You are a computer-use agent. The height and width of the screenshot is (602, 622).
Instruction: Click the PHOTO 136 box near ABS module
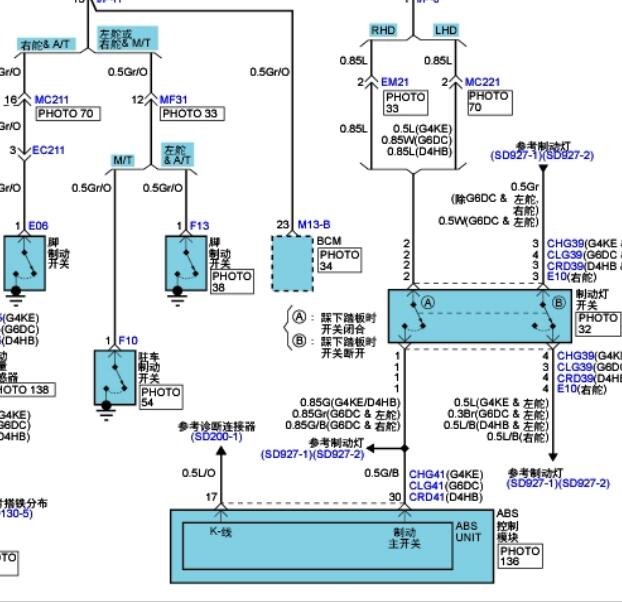click(520, 556)
